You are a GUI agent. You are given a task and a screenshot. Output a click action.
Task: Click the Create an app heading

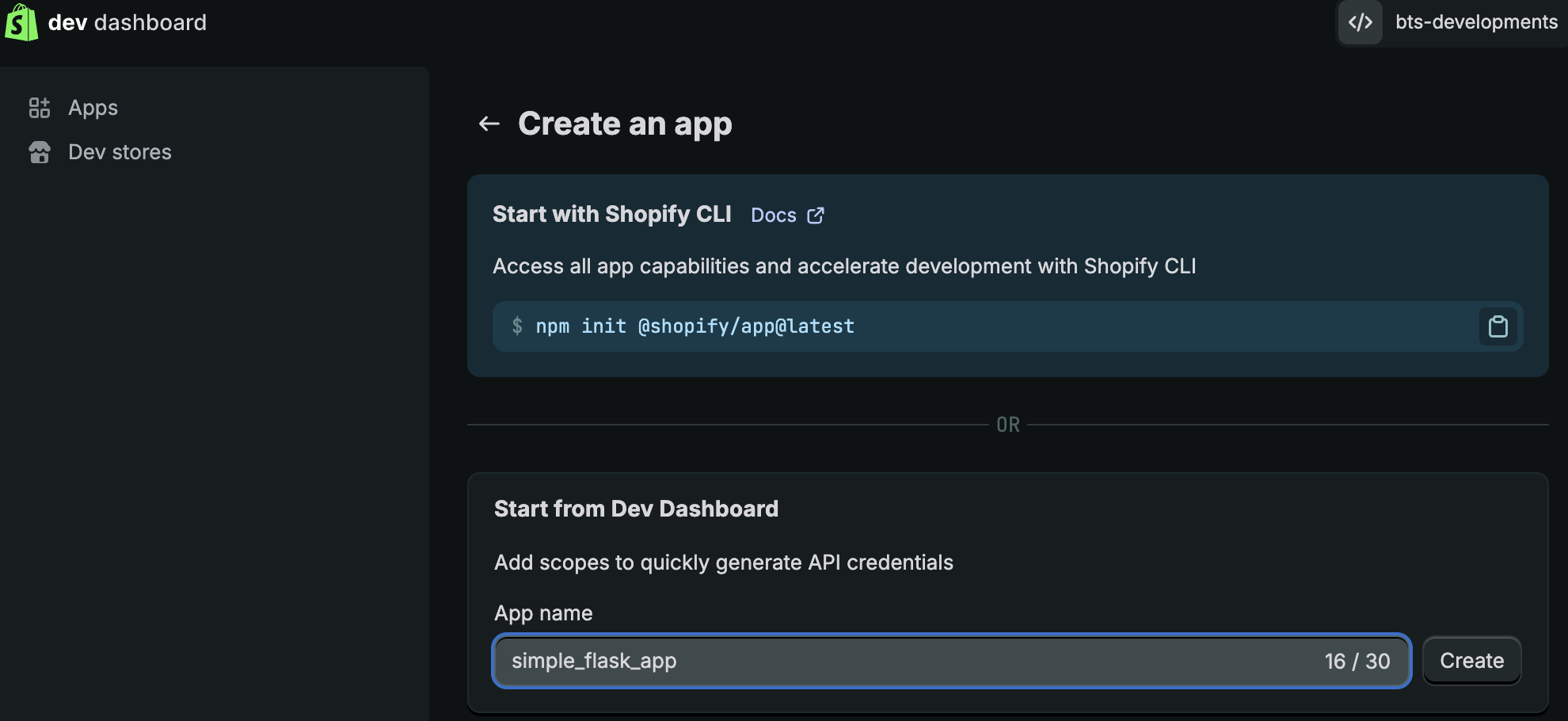(625, 124)
